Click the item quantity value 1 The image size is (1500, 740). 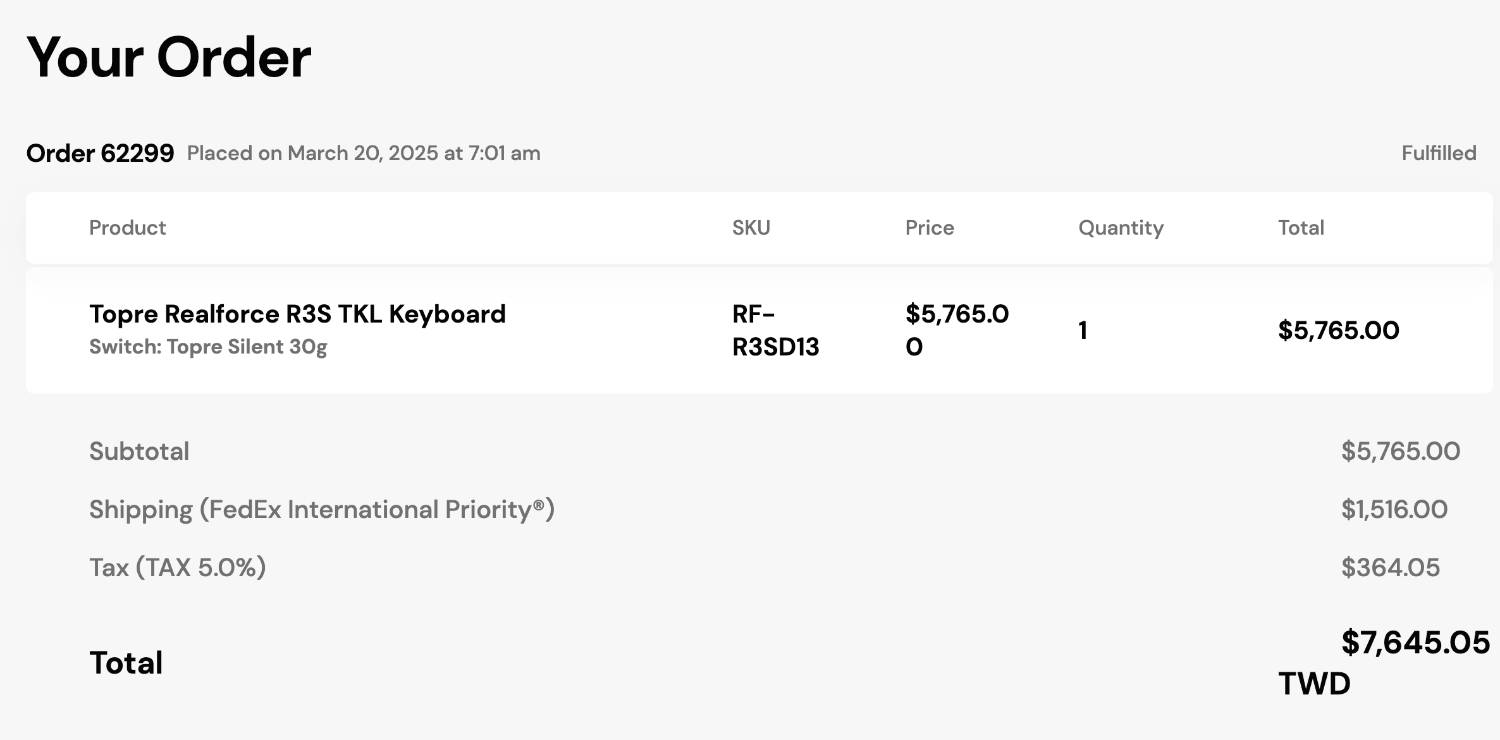click(1082, 330)
